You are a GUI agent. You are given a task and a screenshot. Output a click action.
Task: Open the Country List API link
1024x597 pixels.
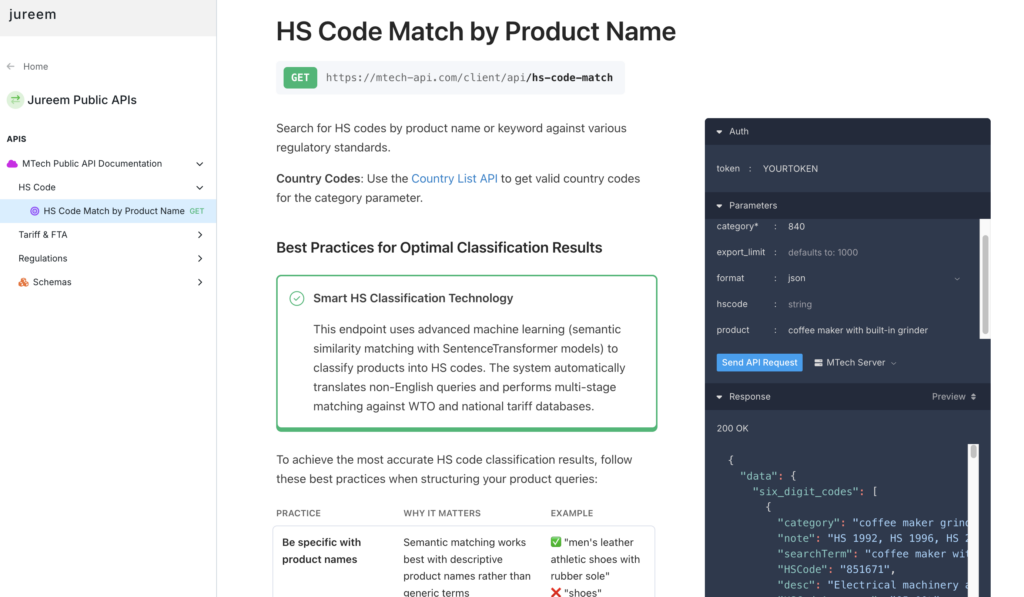click(454, 178)
